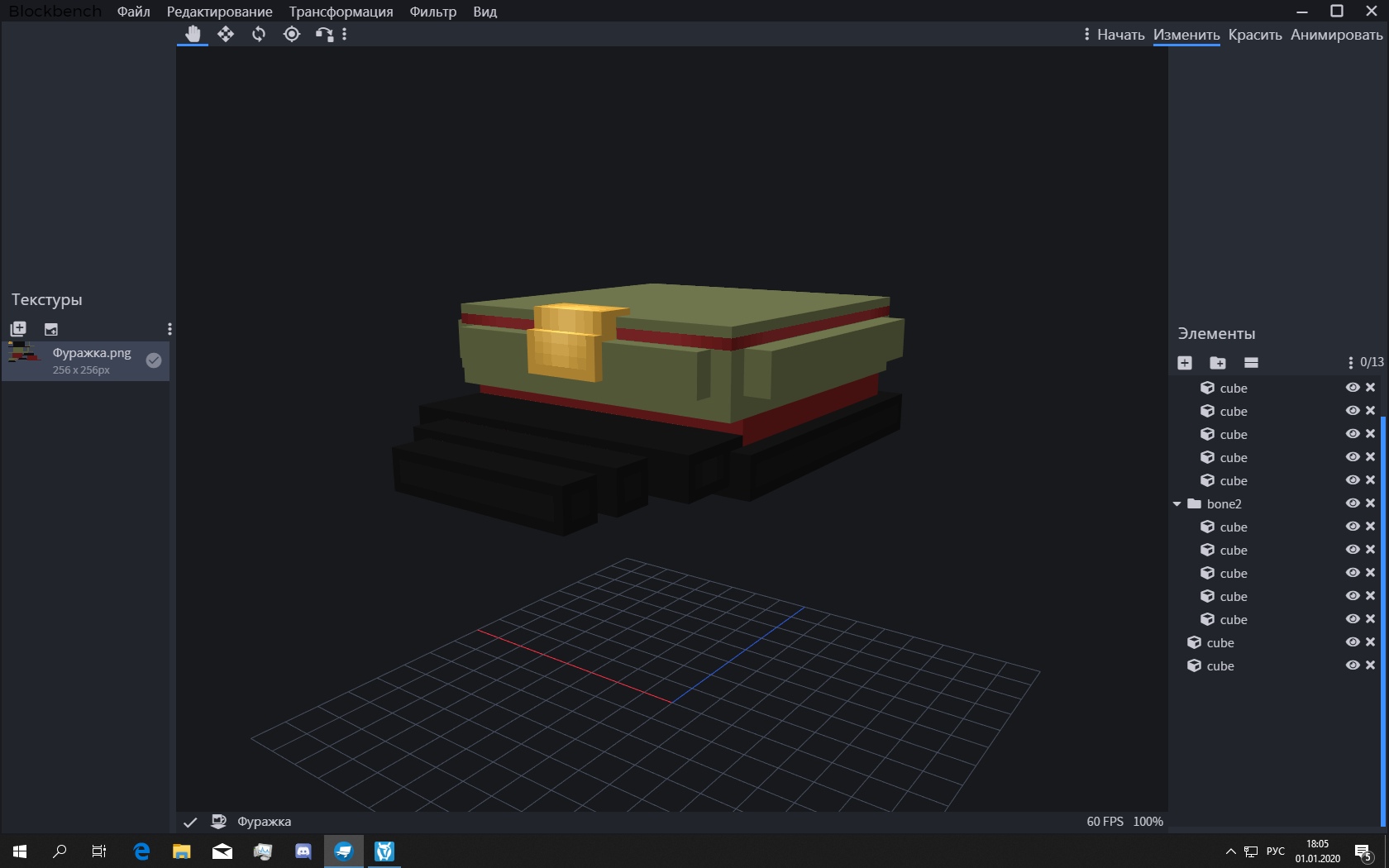Switch to the Красить mode tab
This screenshot has height=868, width=1389.
[x=1254, y=35]
